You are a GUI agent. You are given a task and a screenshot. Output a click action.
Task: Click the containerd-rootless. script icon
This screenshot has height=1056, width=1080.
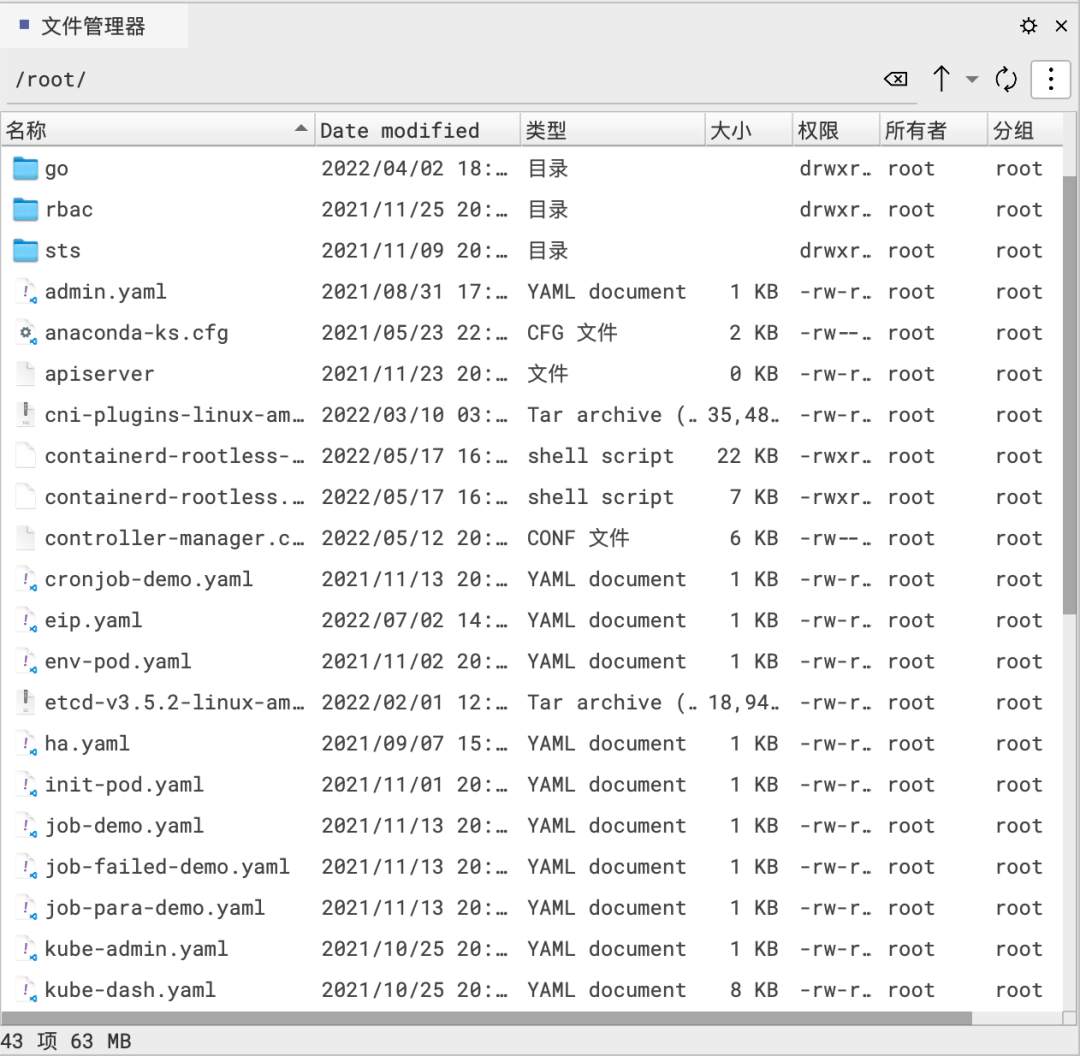click(x=26, y=497)
